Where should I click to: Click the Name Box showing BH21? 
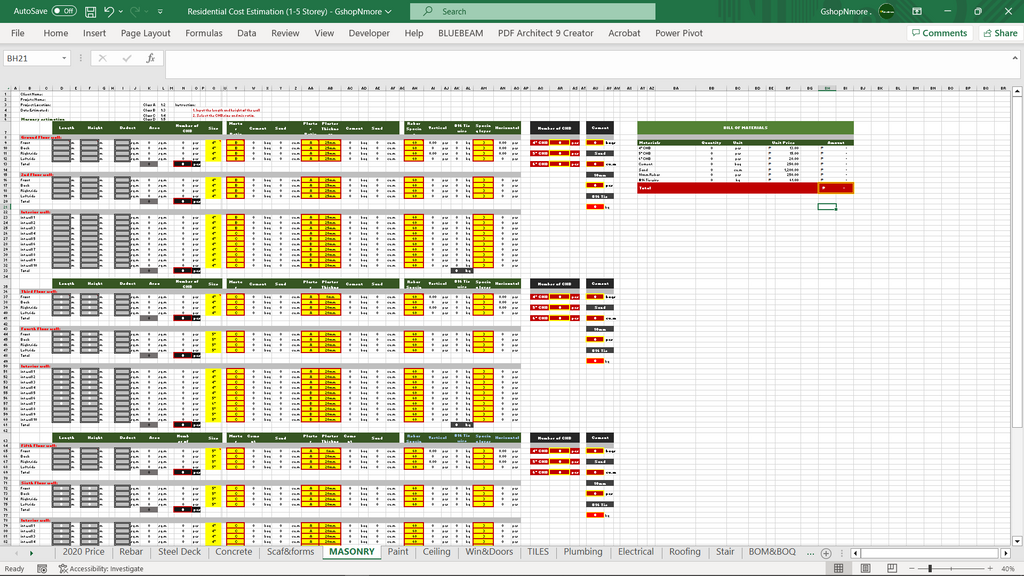(31, 58)
